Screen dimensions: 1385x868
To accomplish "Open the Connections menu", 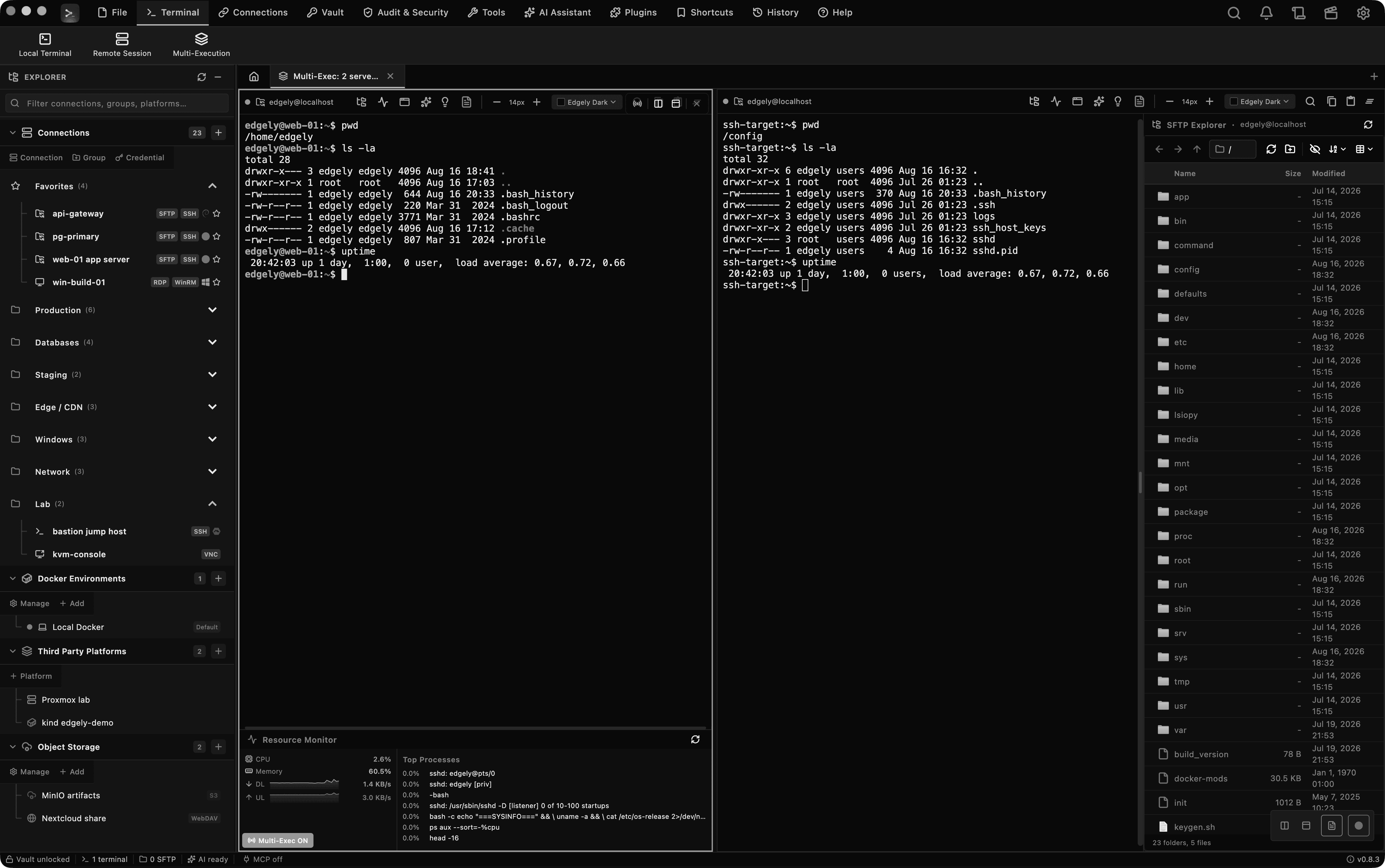I will 253,13.
